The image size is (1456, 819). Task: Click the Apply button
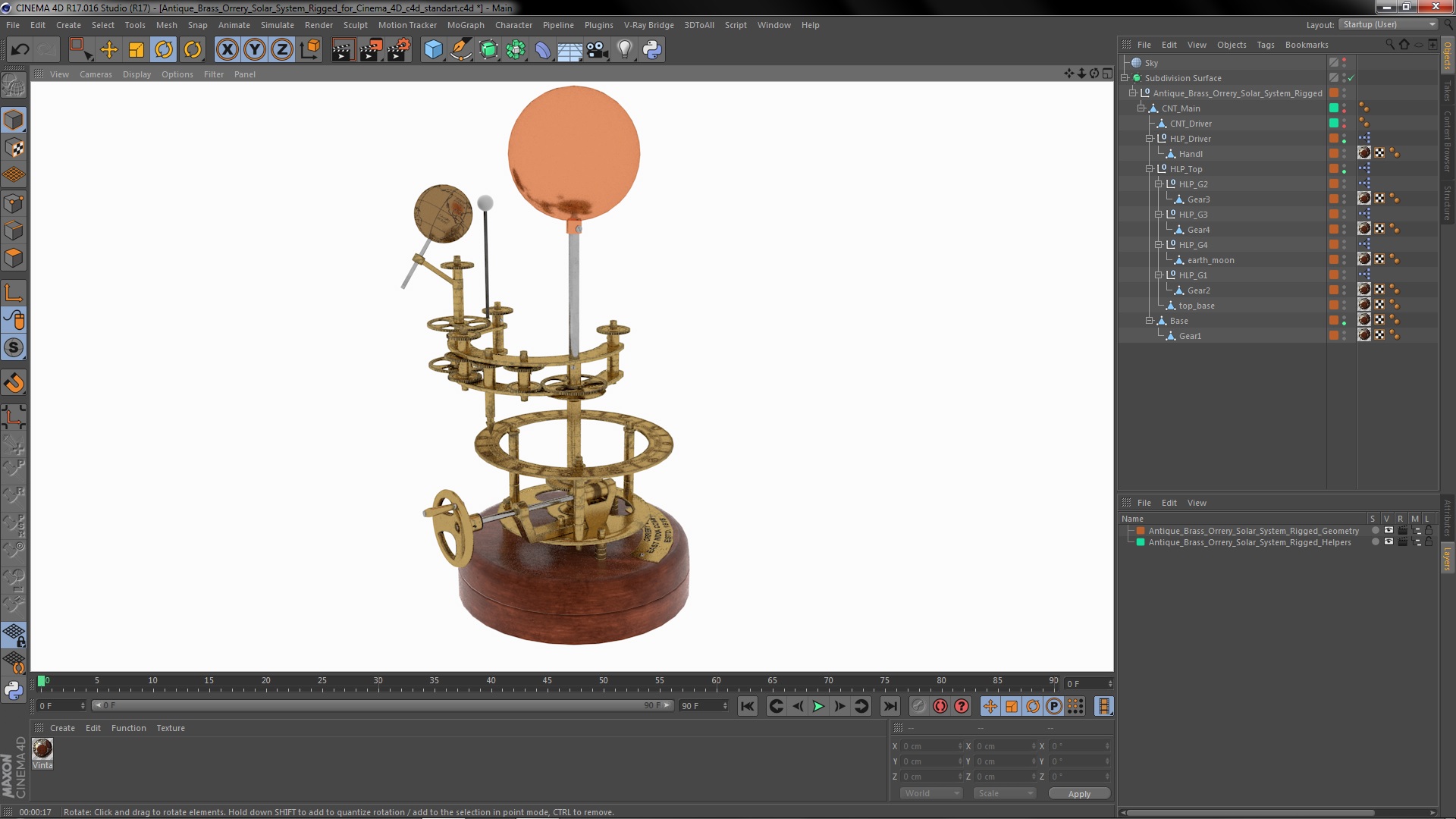pyautogui.click(x=1078, y=794)
